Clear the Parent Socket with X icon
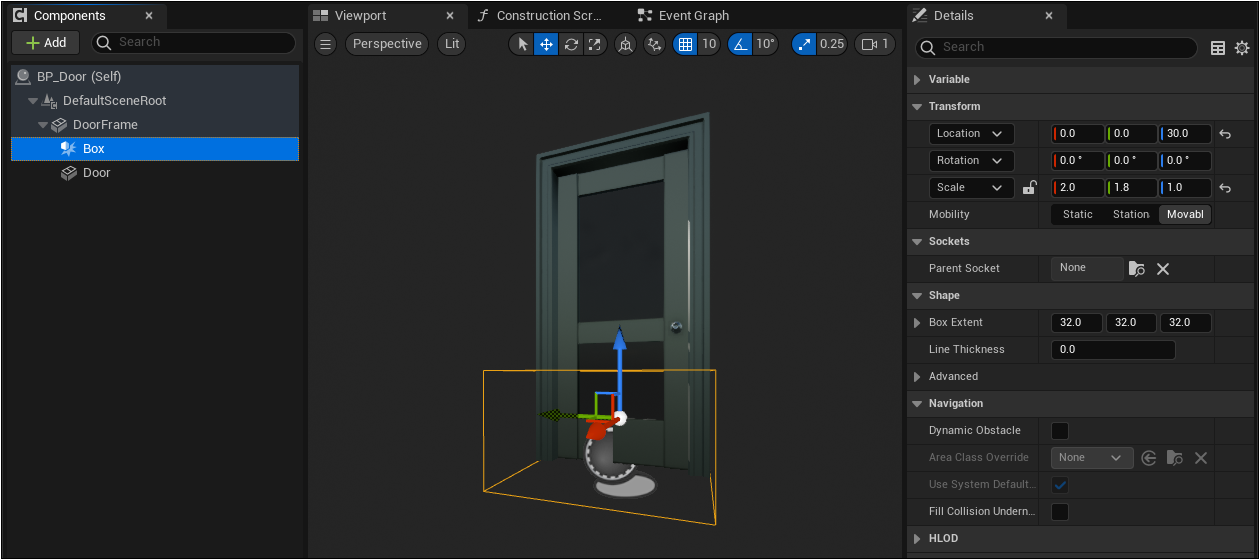 tap(1163, 269)
